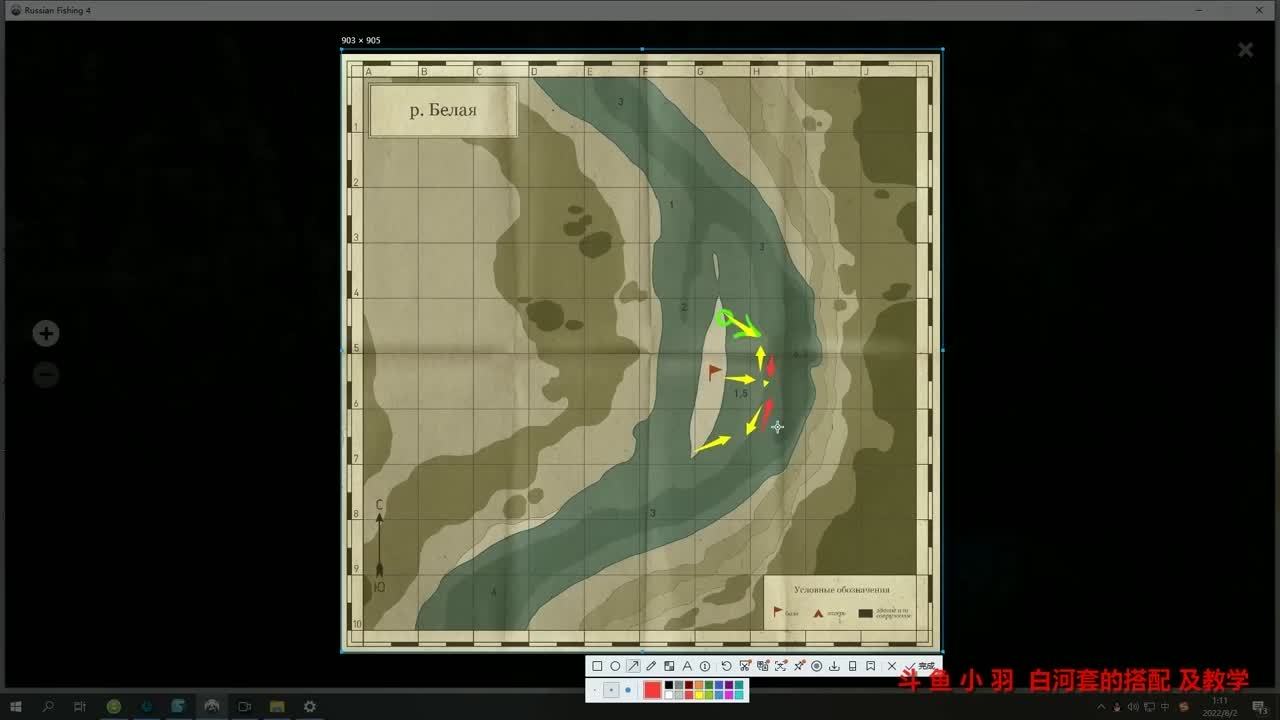The image size is (1280, 720).
Task: Cancel the screenshot with X icon
Action: coord(891,666)
